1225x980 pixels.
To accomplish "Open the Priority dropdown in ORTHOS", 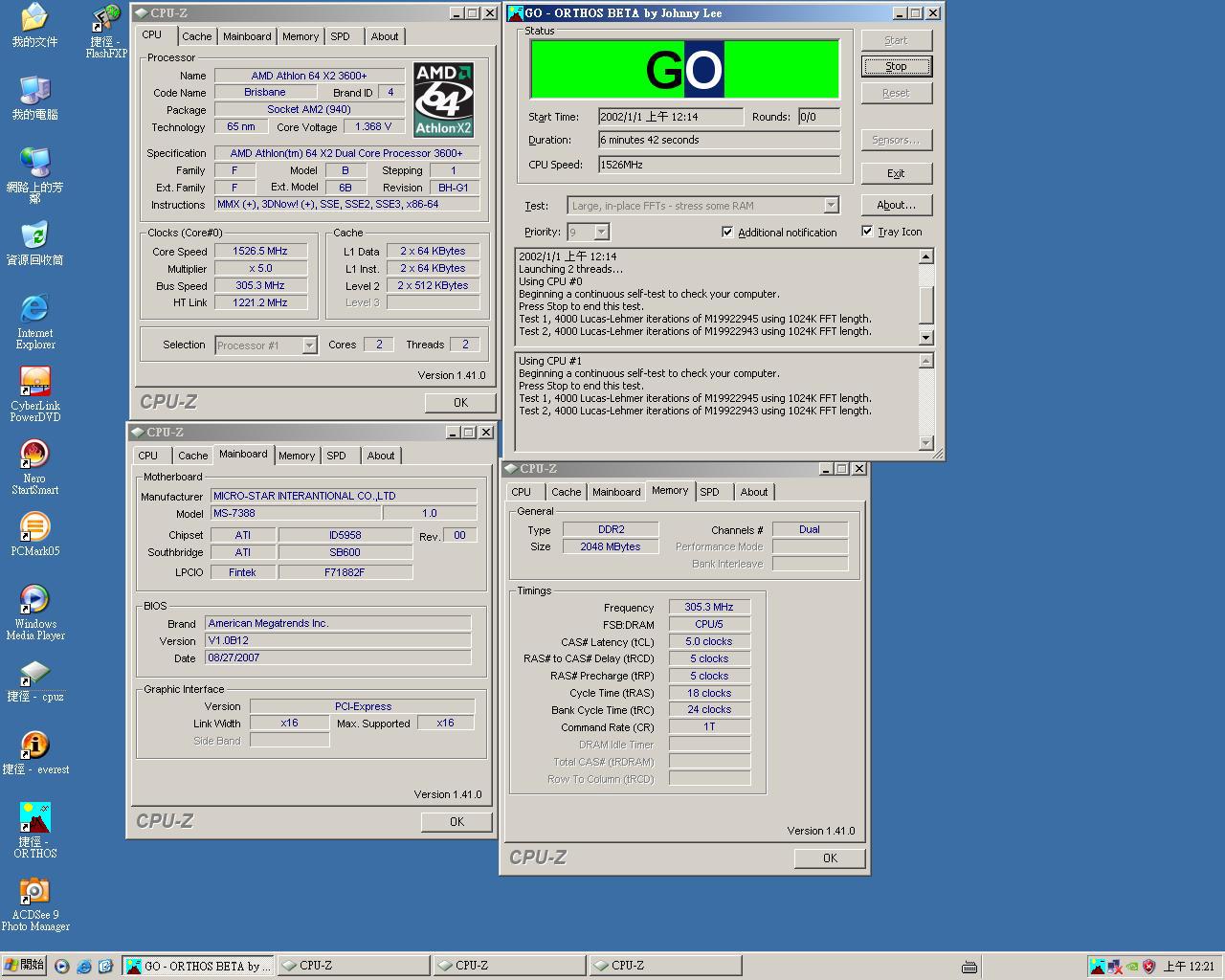I will coord(601,233).
